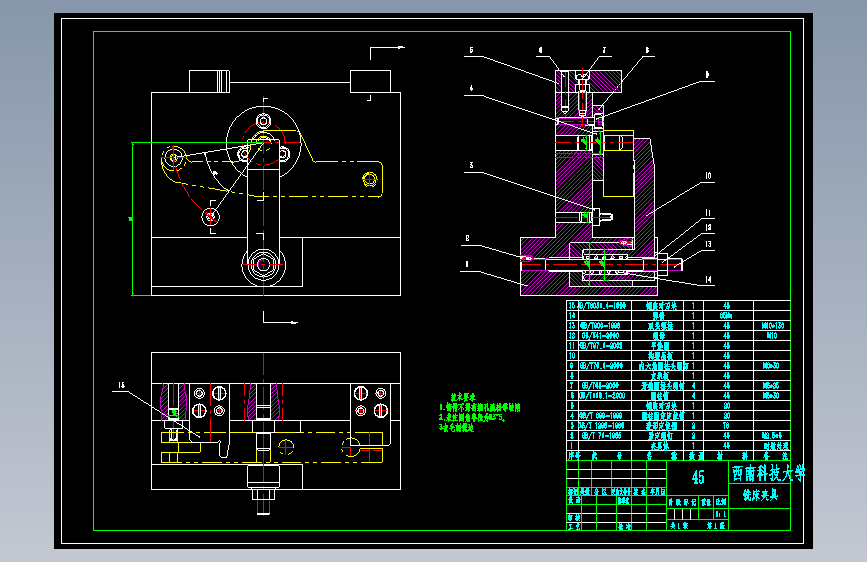Click the 西南科技大学 title block text

click(769, 473)
